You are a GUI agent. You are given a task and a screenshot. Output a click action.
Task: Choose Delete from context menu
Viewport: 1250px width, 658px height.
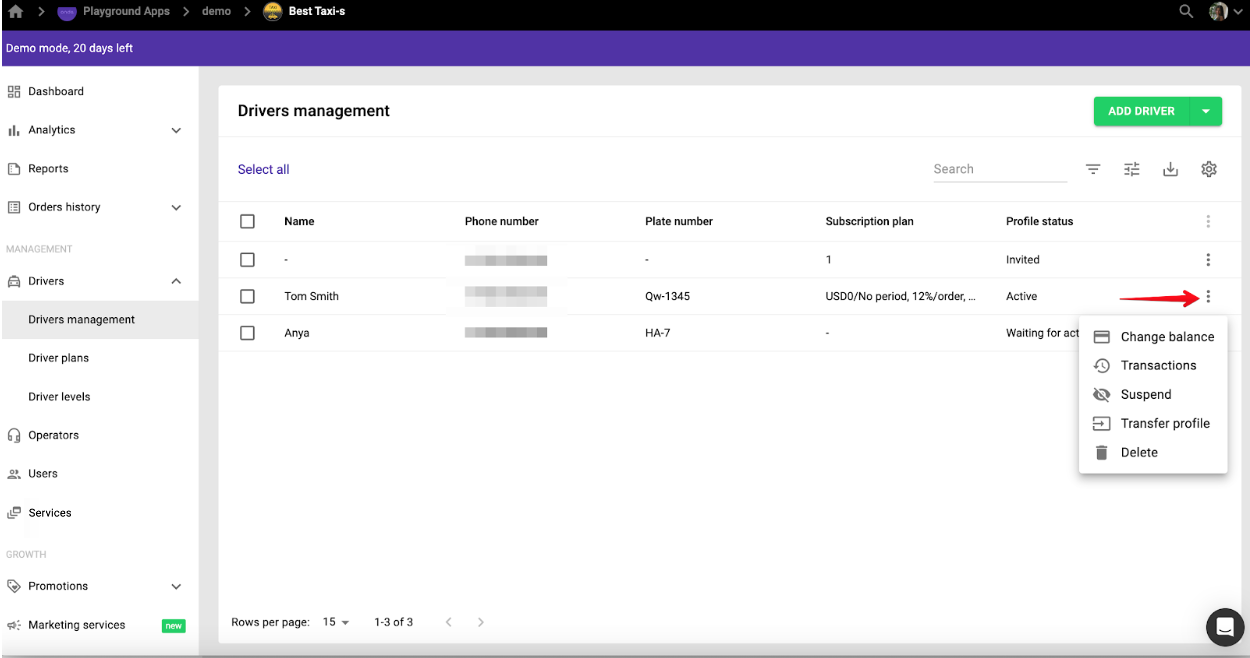1153,452
